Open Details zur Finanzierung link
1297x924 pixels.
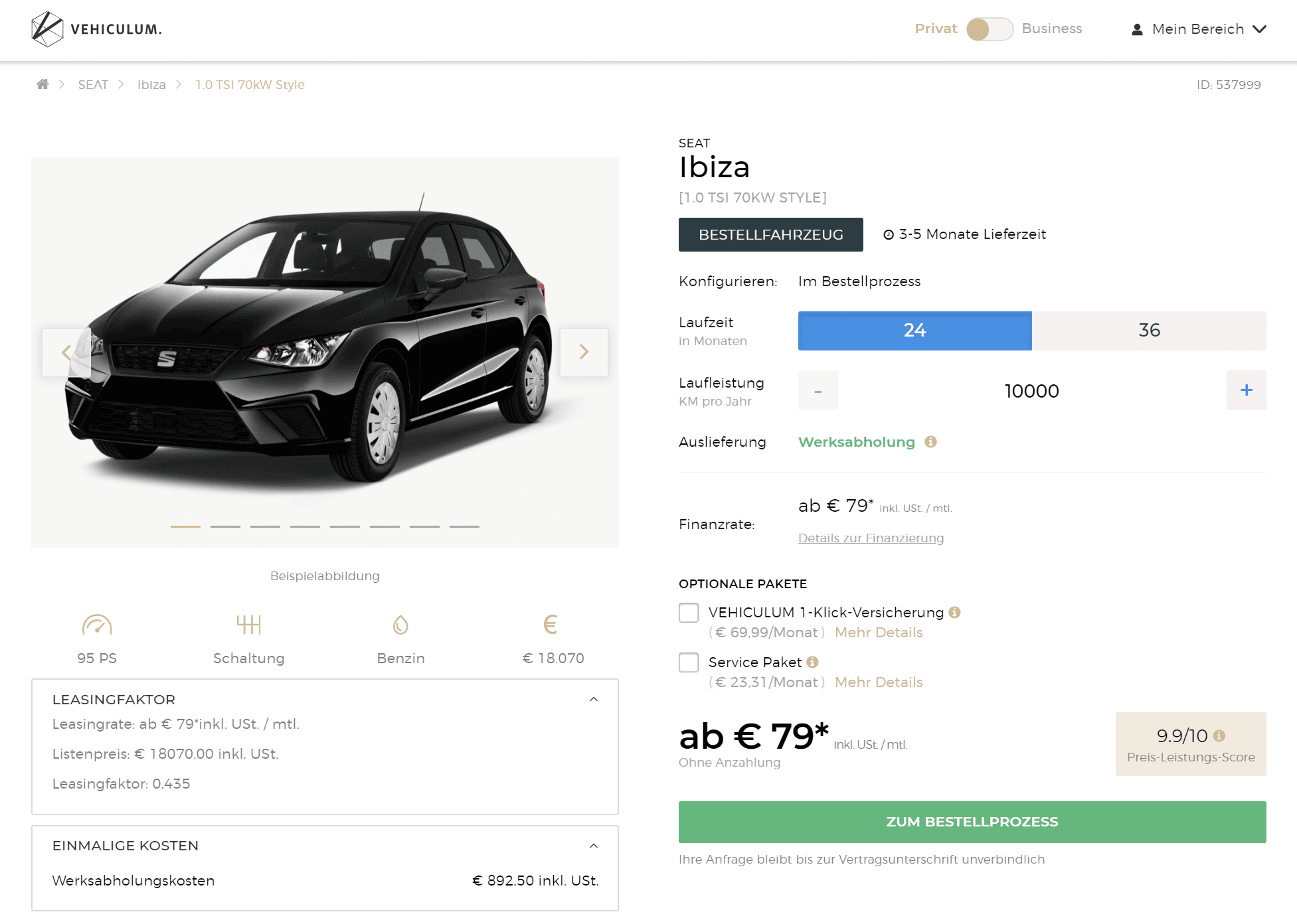[871, 538]
